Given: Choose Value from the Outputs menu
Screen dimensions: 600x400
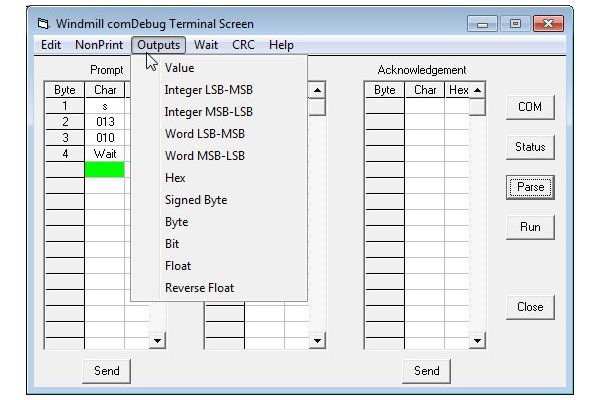Looking at the screenshot, I should [x=219, y=68].
